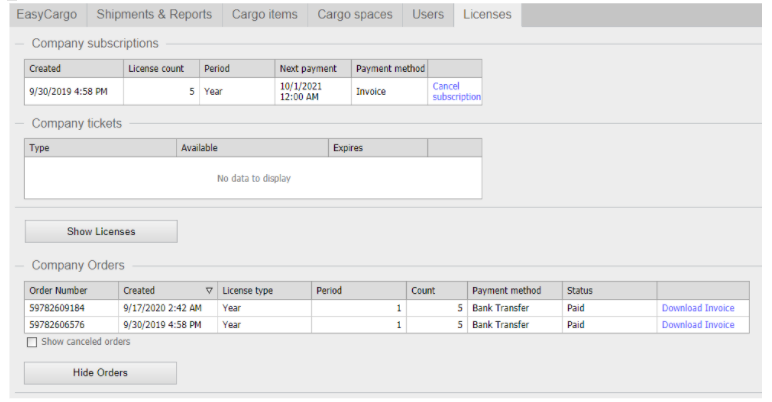The image size is (772, 402).
Task: Click the Status column header
Action: 580,291
